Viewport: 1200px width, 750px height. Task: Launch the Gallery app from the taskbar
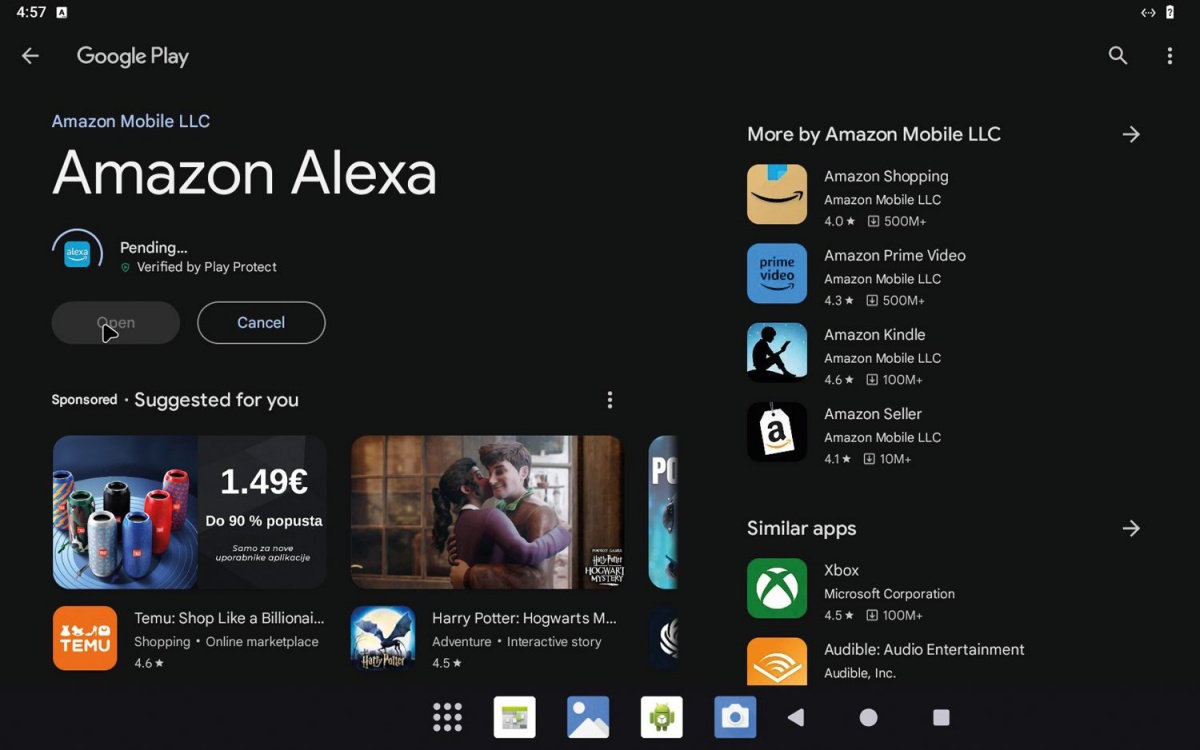[588, 717]
